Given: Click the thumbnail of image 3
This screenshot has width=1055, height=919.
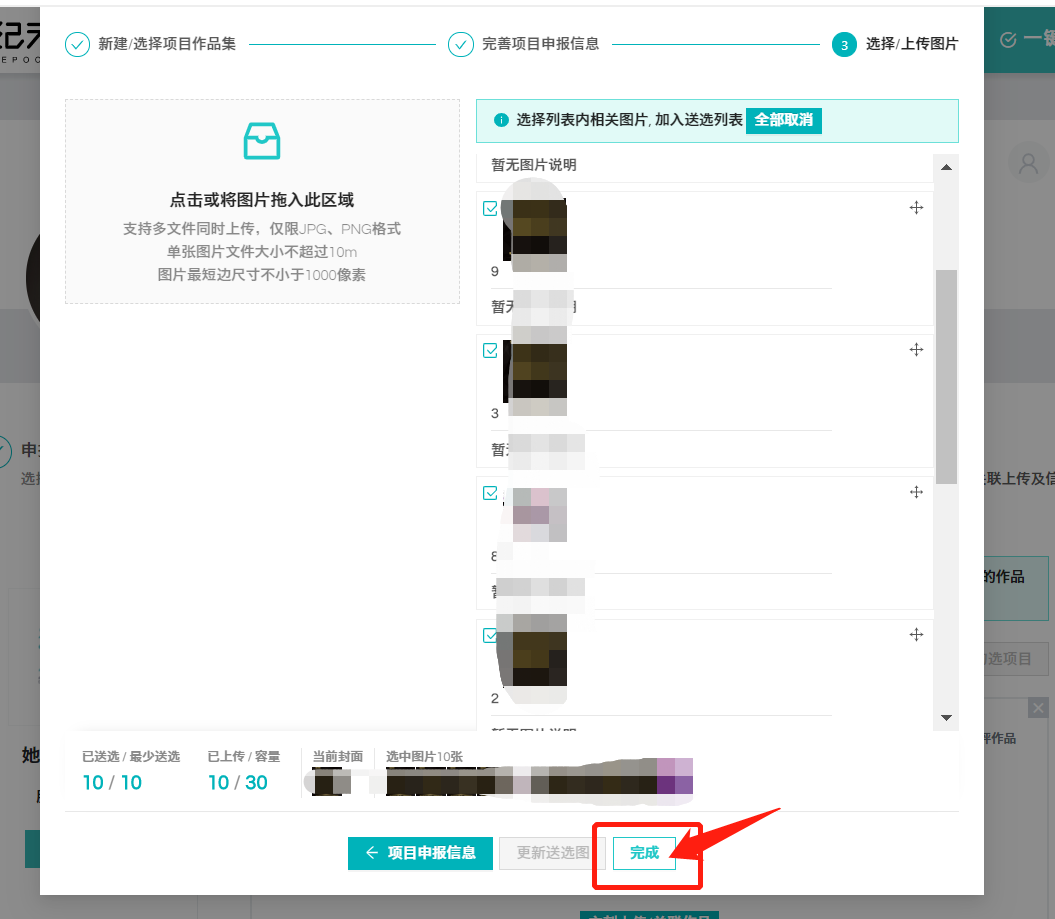Looking at the screenshot, I should (535, 371).
